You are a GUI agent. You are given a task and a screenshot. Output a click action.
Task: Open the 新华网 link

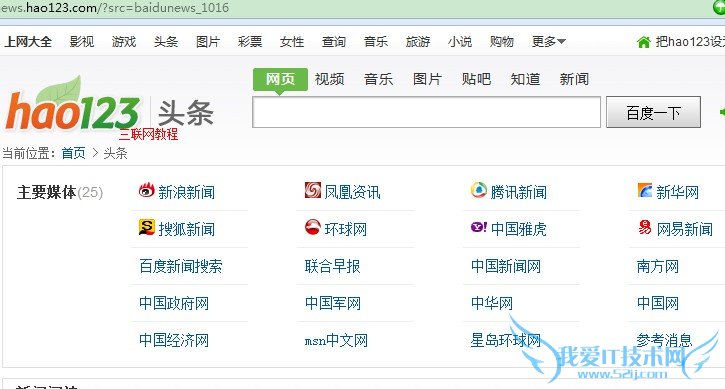pos(677,192)
